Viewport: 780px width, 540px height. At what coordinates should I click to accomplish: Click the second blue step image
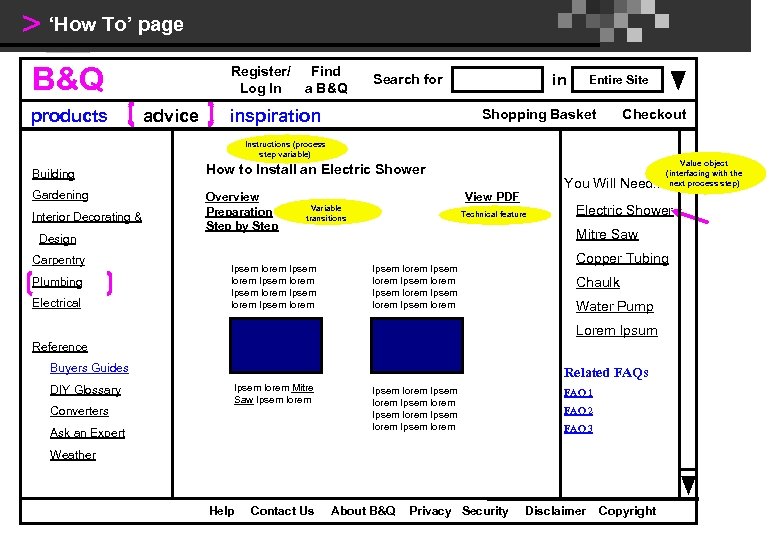pos(417,346)
